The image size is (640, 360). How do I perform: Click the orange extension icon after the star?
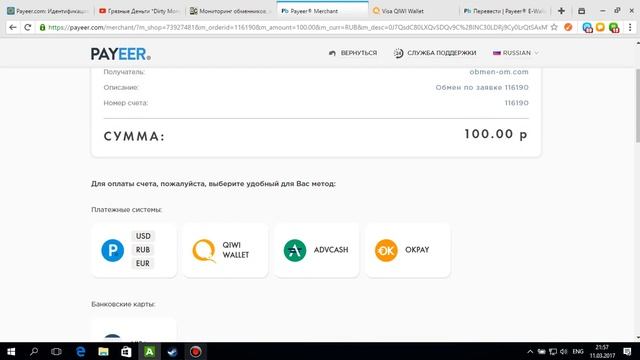point(568,27)
